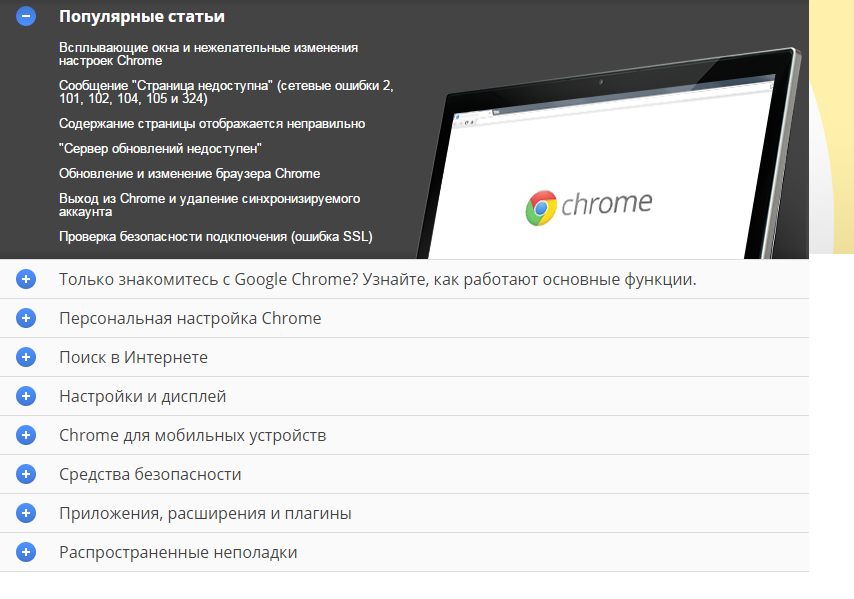Expand plus icon beside Поиск в Интернете

click(26, 357)
